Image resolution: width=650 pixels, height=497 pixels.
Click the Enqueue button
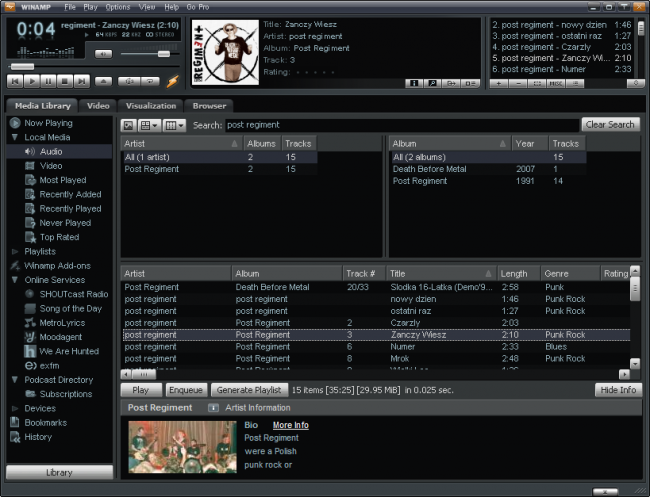tap(186, 390)
